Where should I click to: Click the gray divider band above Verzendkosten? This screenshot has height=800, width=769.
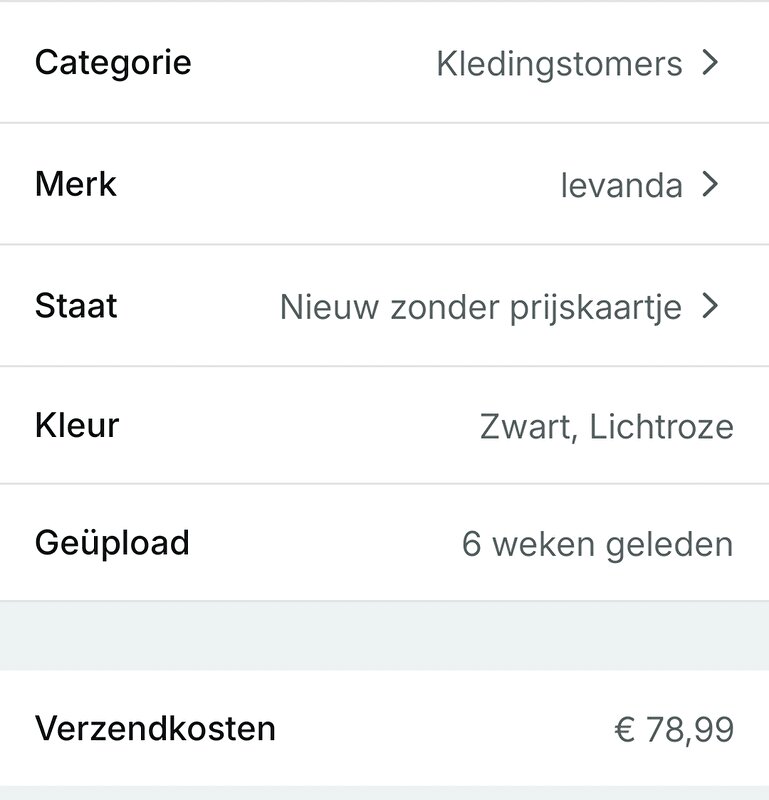[x=384, y=636]
